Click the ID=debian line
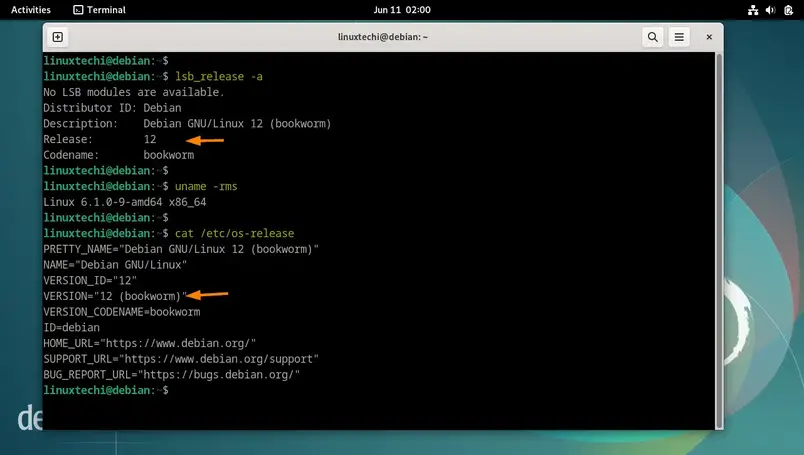The image size is (804, 455). 71,327
